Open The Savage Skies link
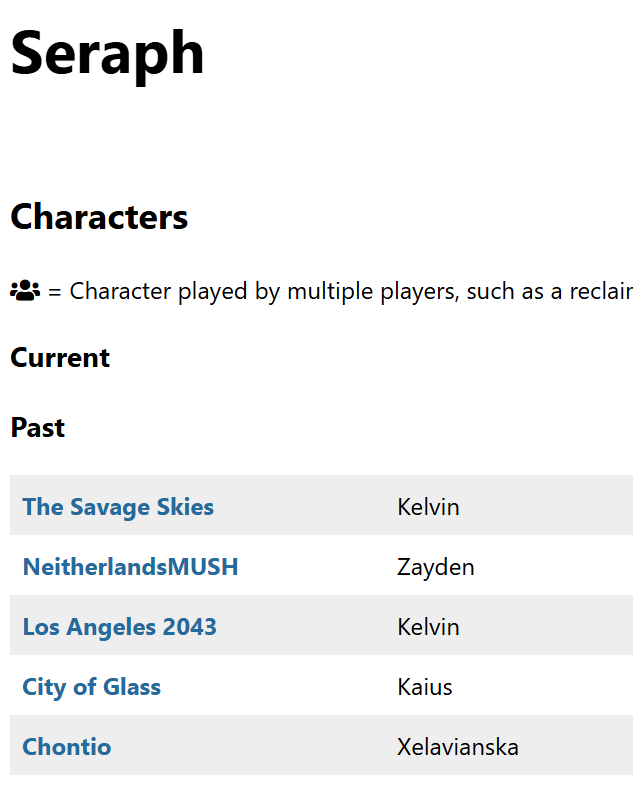Image resolution: width=633 pixels, height=804 pixels. pyautogui.click(x=118, y=507)
